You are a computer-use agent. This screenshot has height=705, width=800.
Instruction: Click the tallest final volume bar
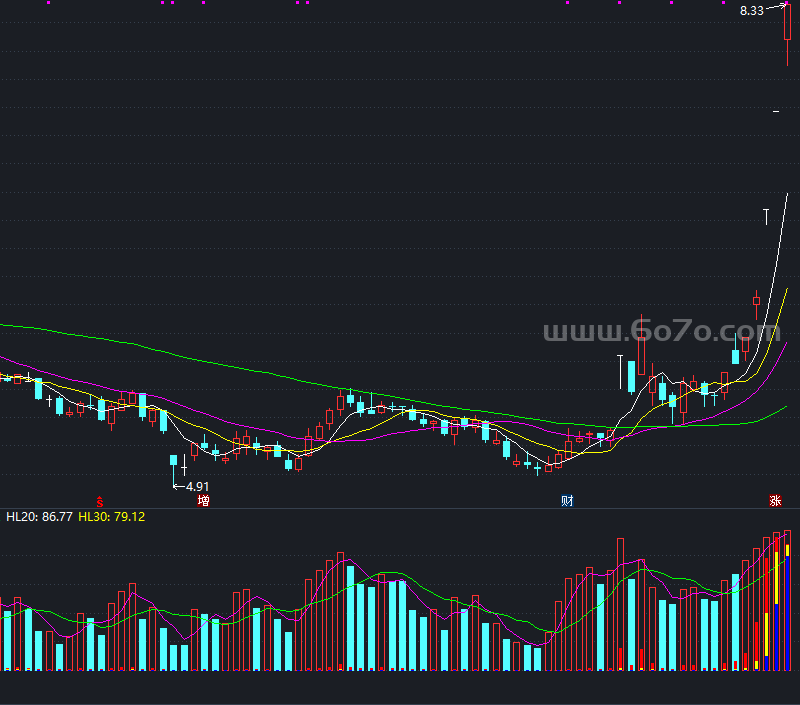787,600
